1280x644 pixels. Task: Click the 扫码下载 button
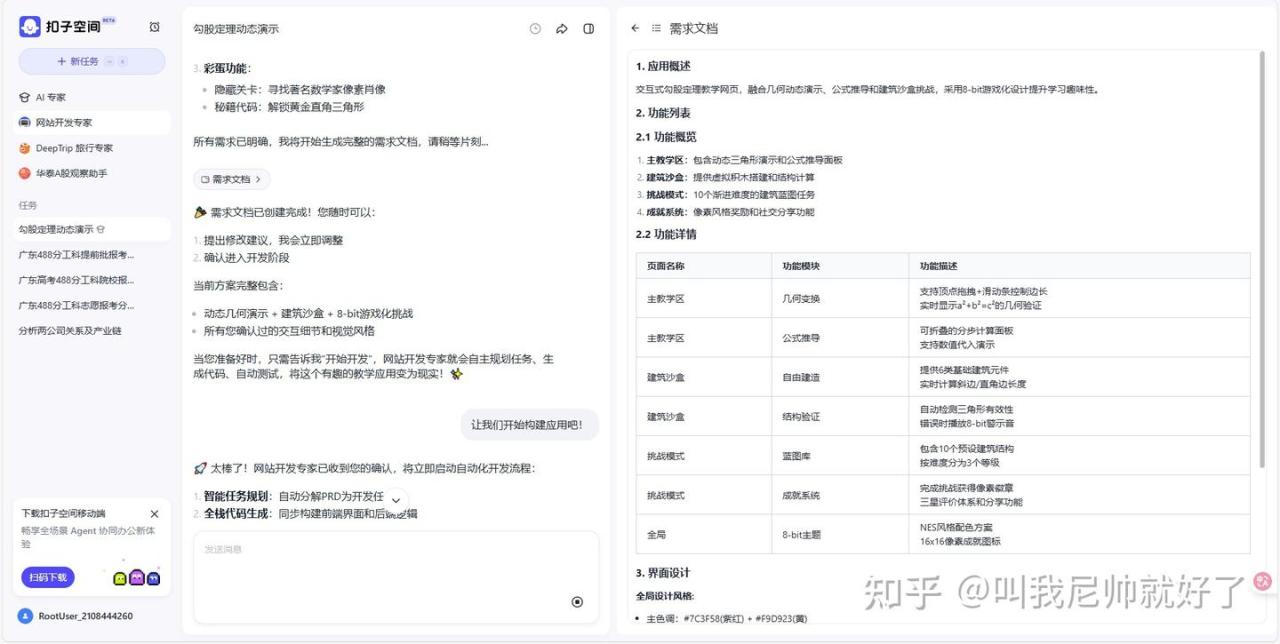[x=47, y=577]
